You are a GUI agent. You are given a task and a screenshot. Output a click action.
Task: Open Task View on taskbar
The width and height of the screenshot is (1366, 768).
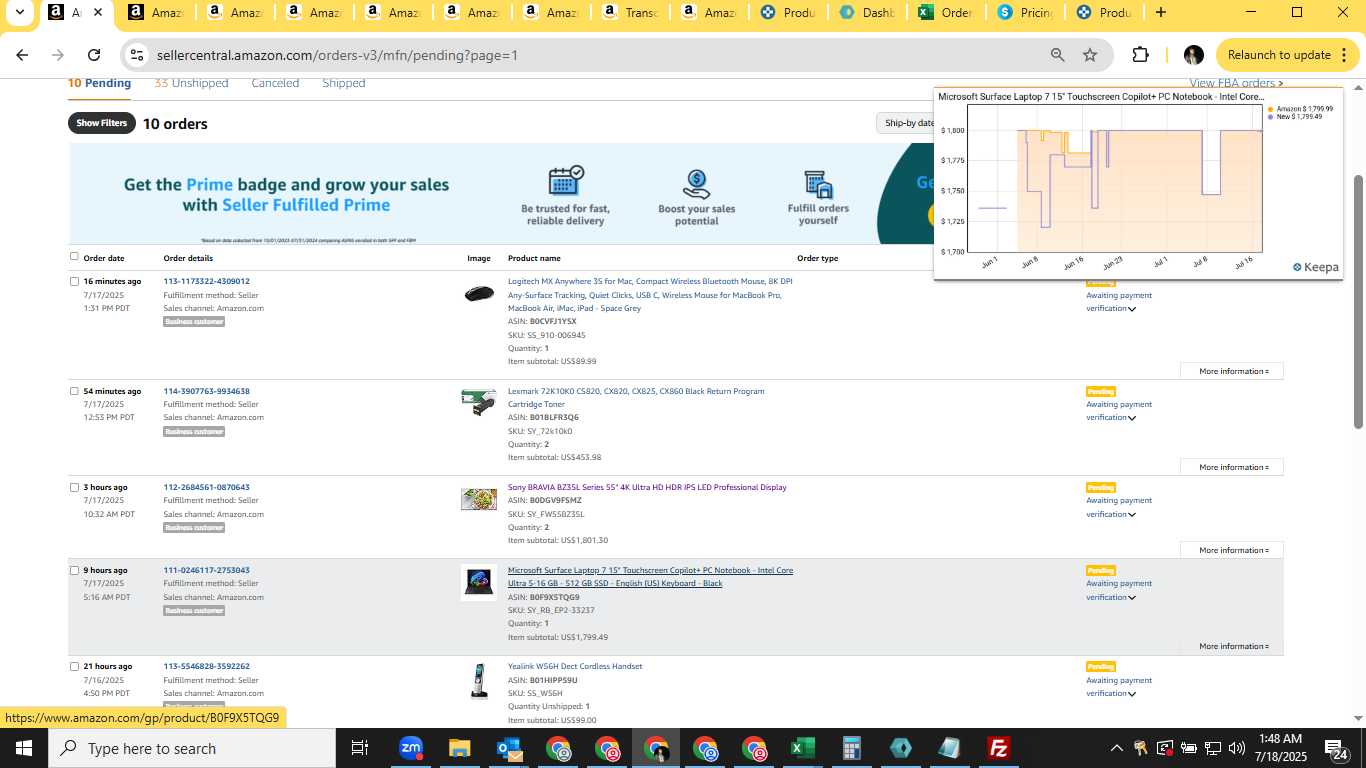[x=360, y=748]
